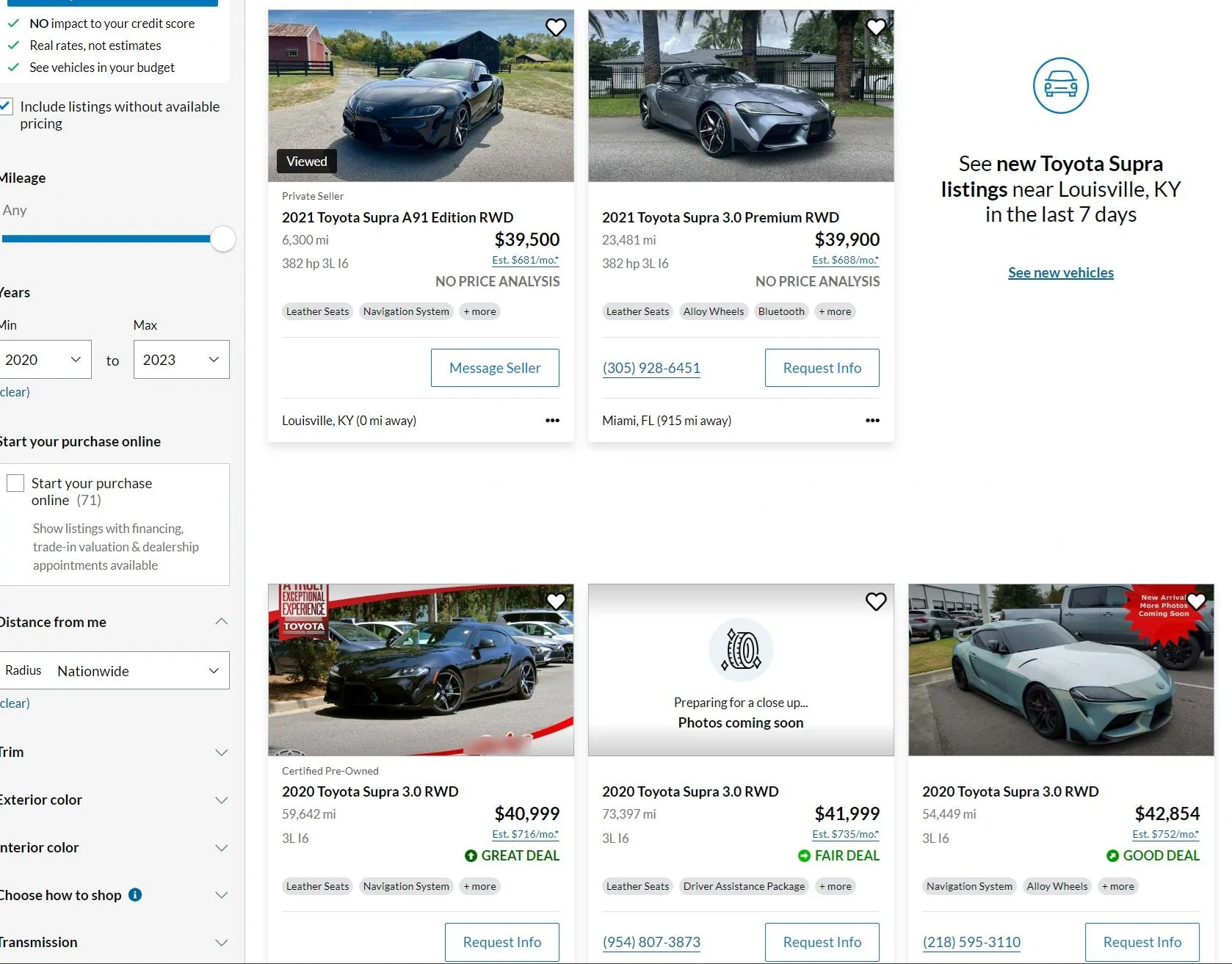Screen dimensions: 1232x964
Task: Click the Bluetooth feature tag
Action: click(x=781, y=311)
